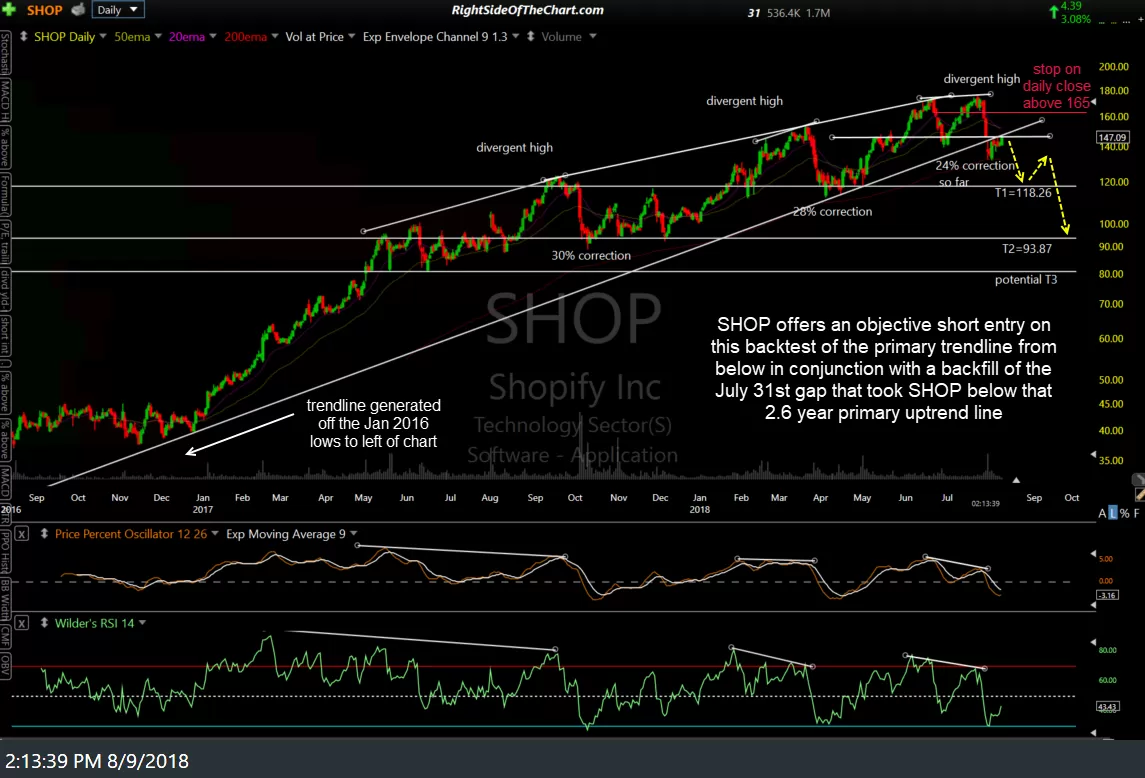The image size is (1145, 778).
Task: Toggle logarithmic scale L button
Action: coord(1113,513)
